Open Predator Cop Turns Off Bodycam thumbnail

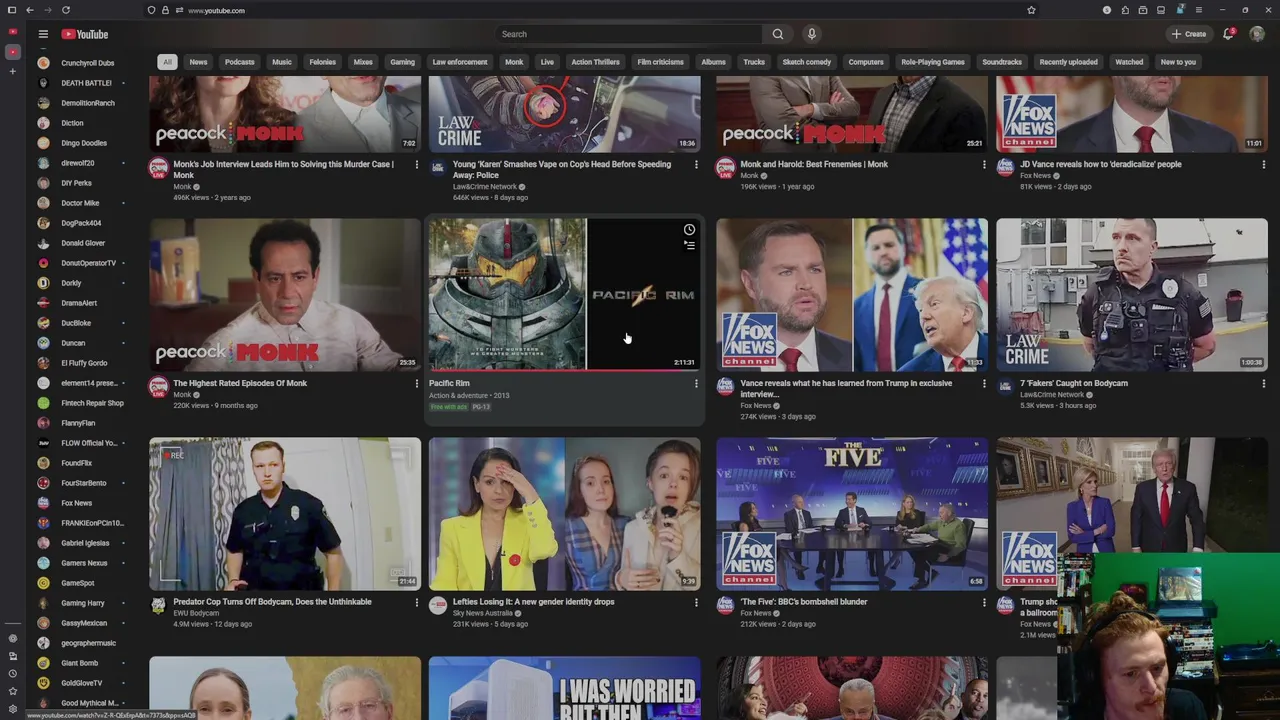point(285,514)
